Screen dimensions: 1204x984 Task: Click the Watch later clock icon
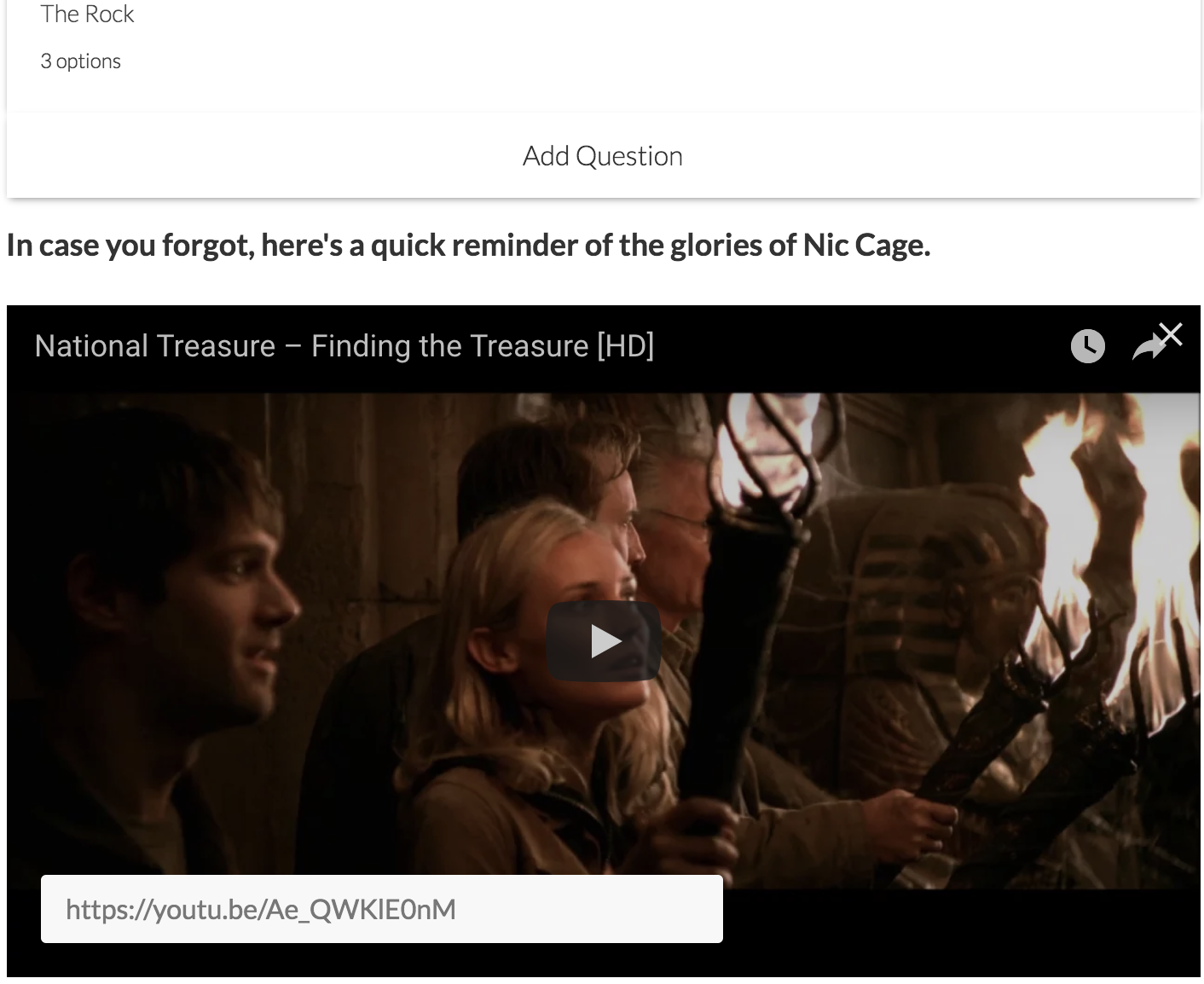coord(1087,346)
